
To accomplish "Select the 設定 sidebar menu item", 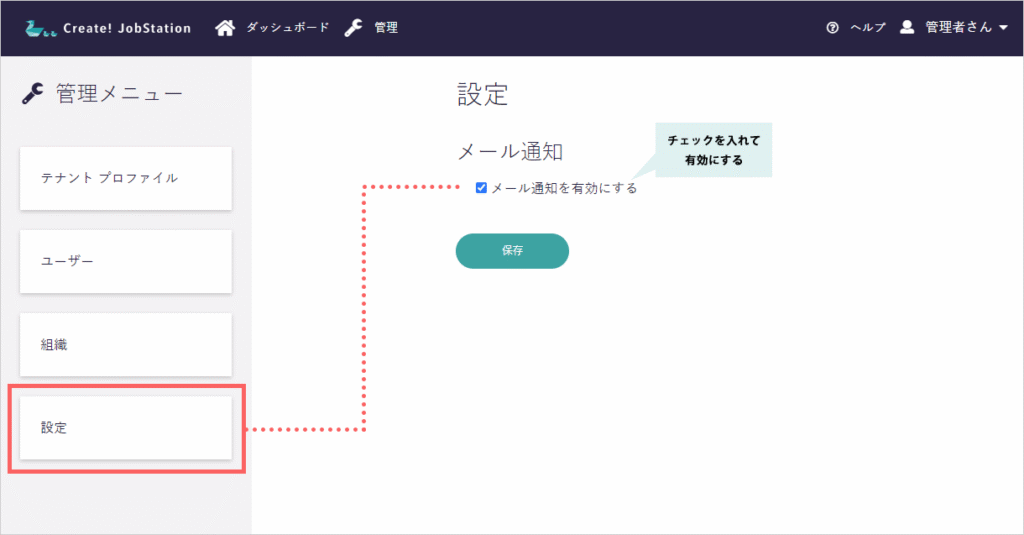I will [126, 428].
